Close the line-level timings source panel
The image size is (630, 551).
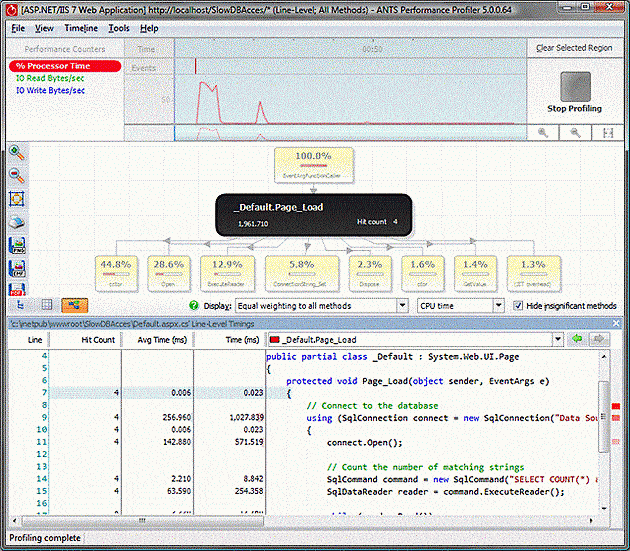coord(617,323)
